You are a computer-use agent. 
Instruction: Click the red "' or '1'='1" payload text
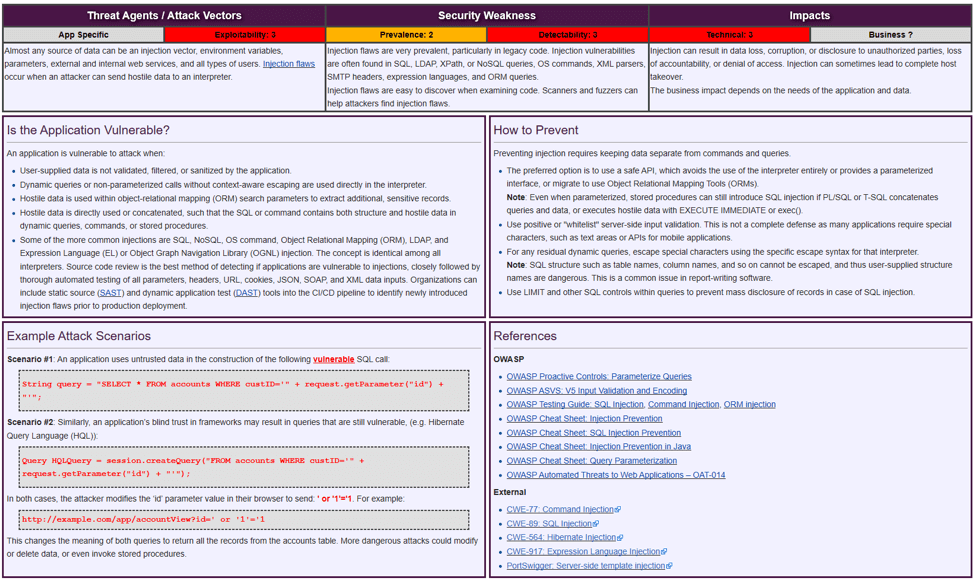[334, 499]
